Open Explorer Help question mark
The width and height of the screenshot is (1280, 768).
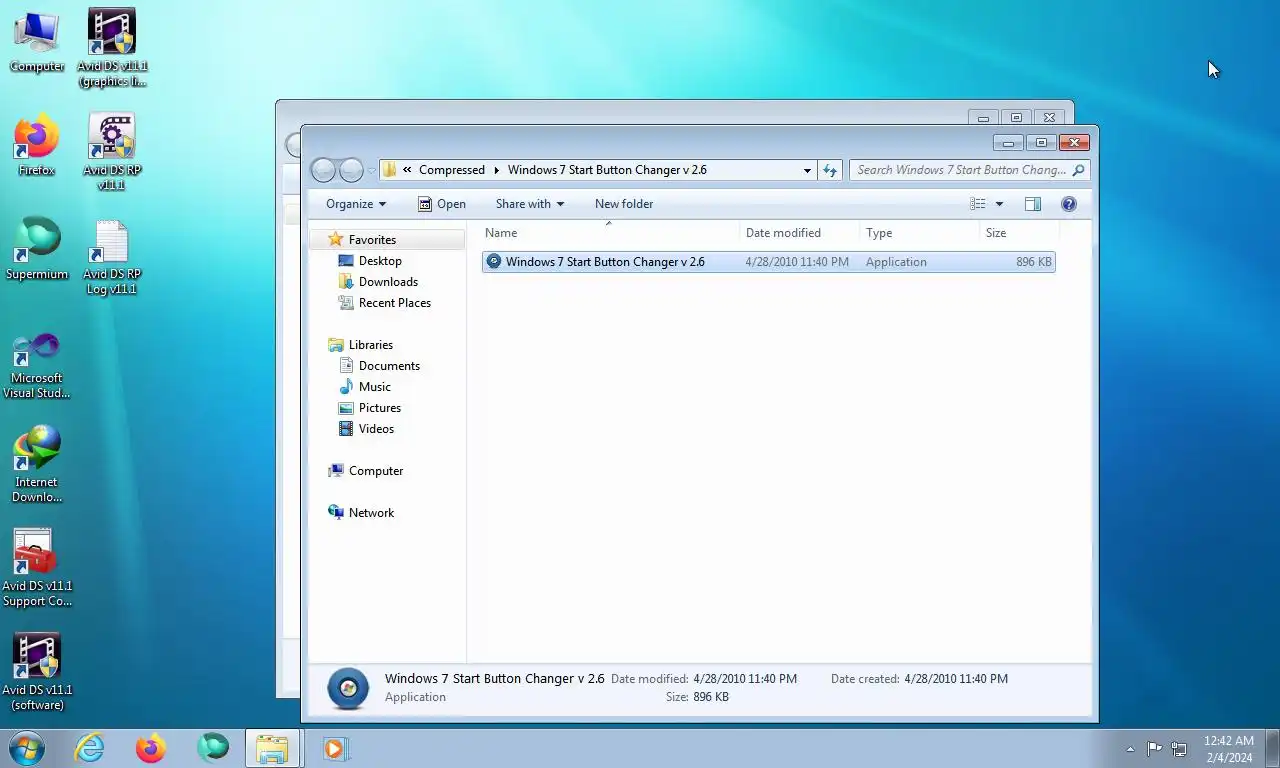point(1069,204)
